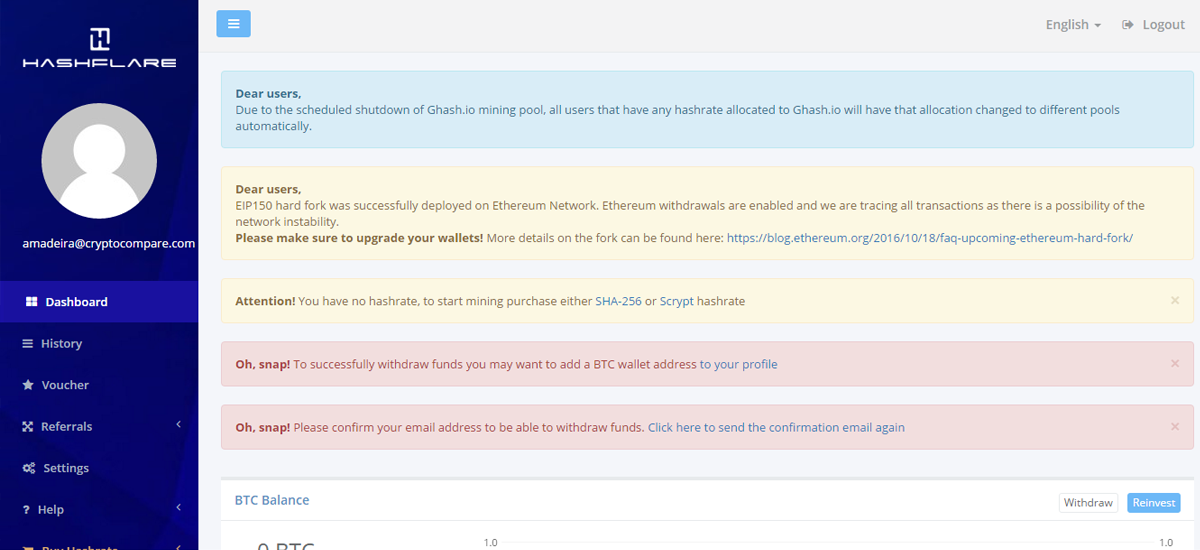The width and height of the screenshot is (1200, 550).
Task: Expand the Help submenu chevron
Action: [178, 508]
